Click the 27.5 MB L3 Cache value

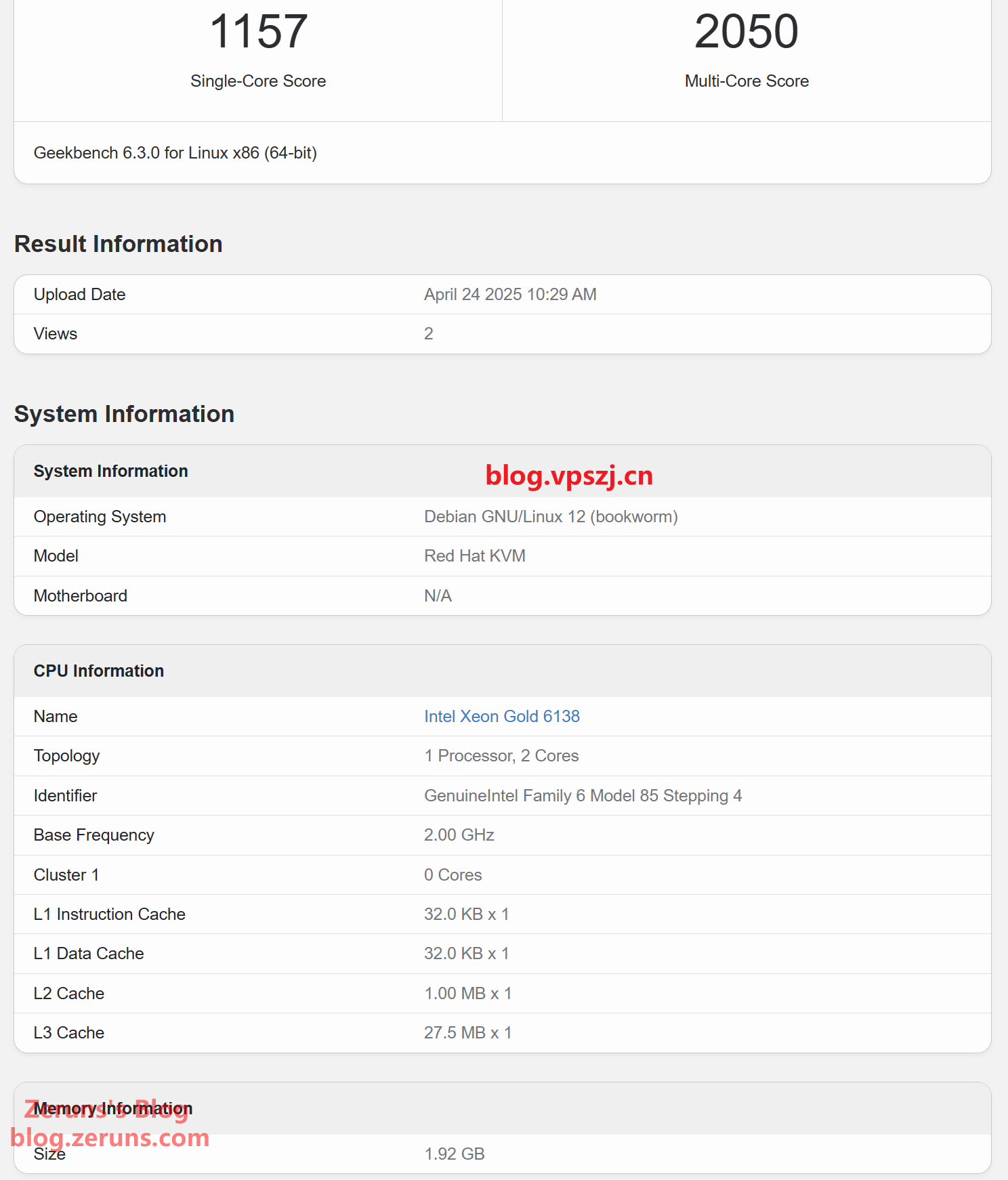467,1033
